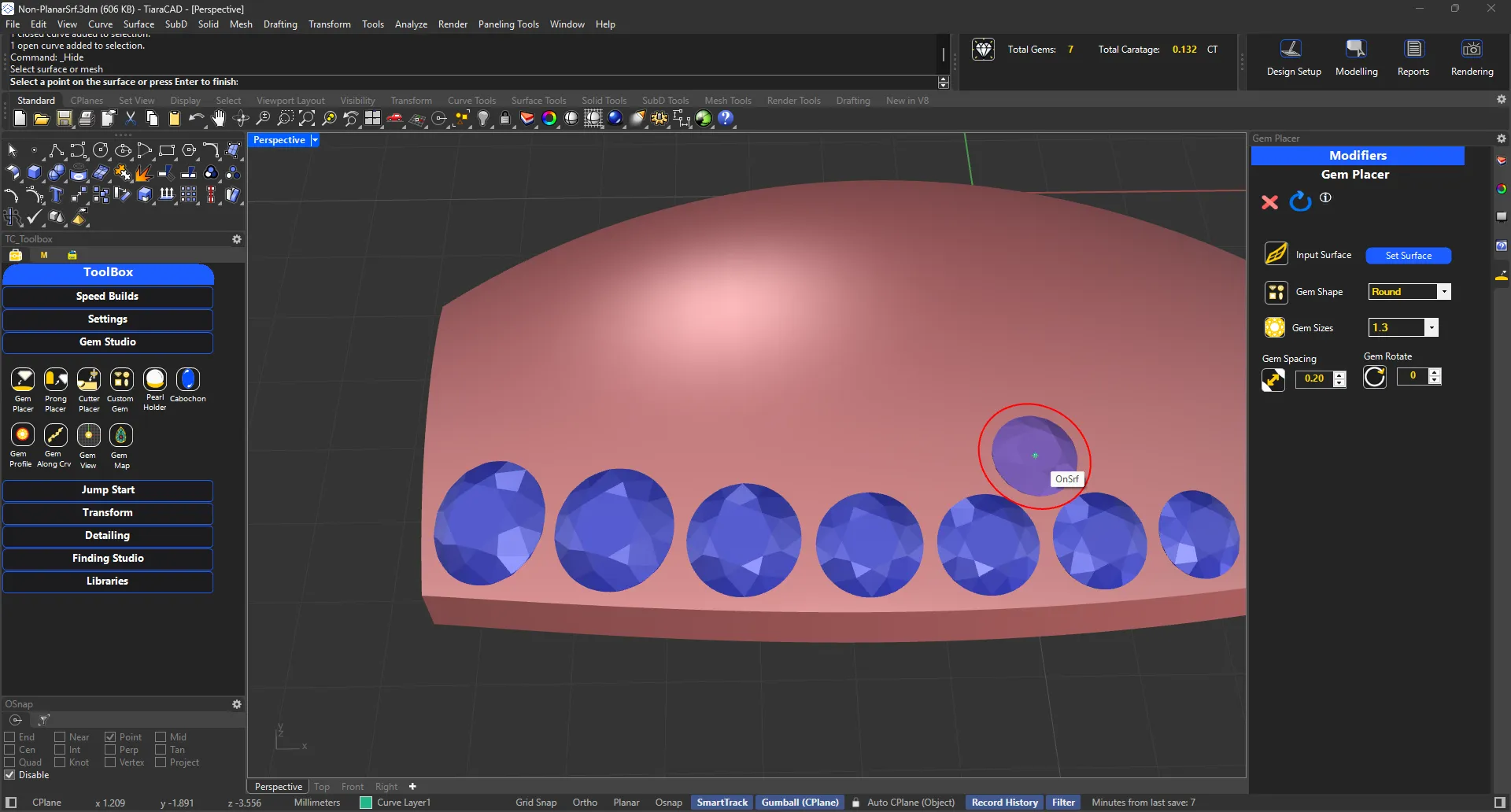This screenshot has height=812, width=1511.
Task: Open the Rendering workspace icon
Action: [1472, 50]
